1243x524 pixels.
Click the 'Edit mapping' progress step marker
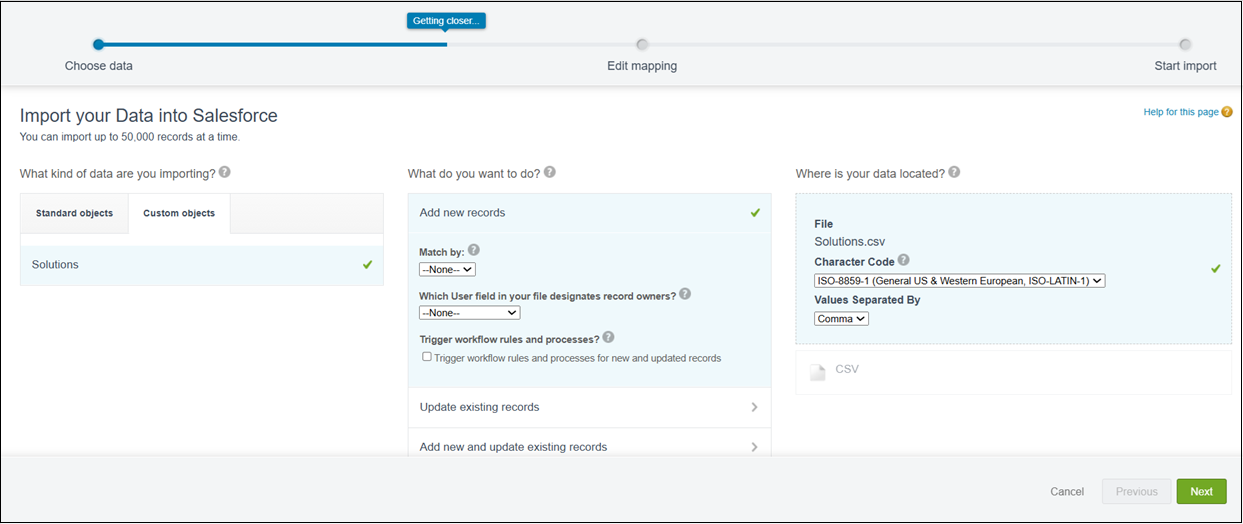coord(642,44)
